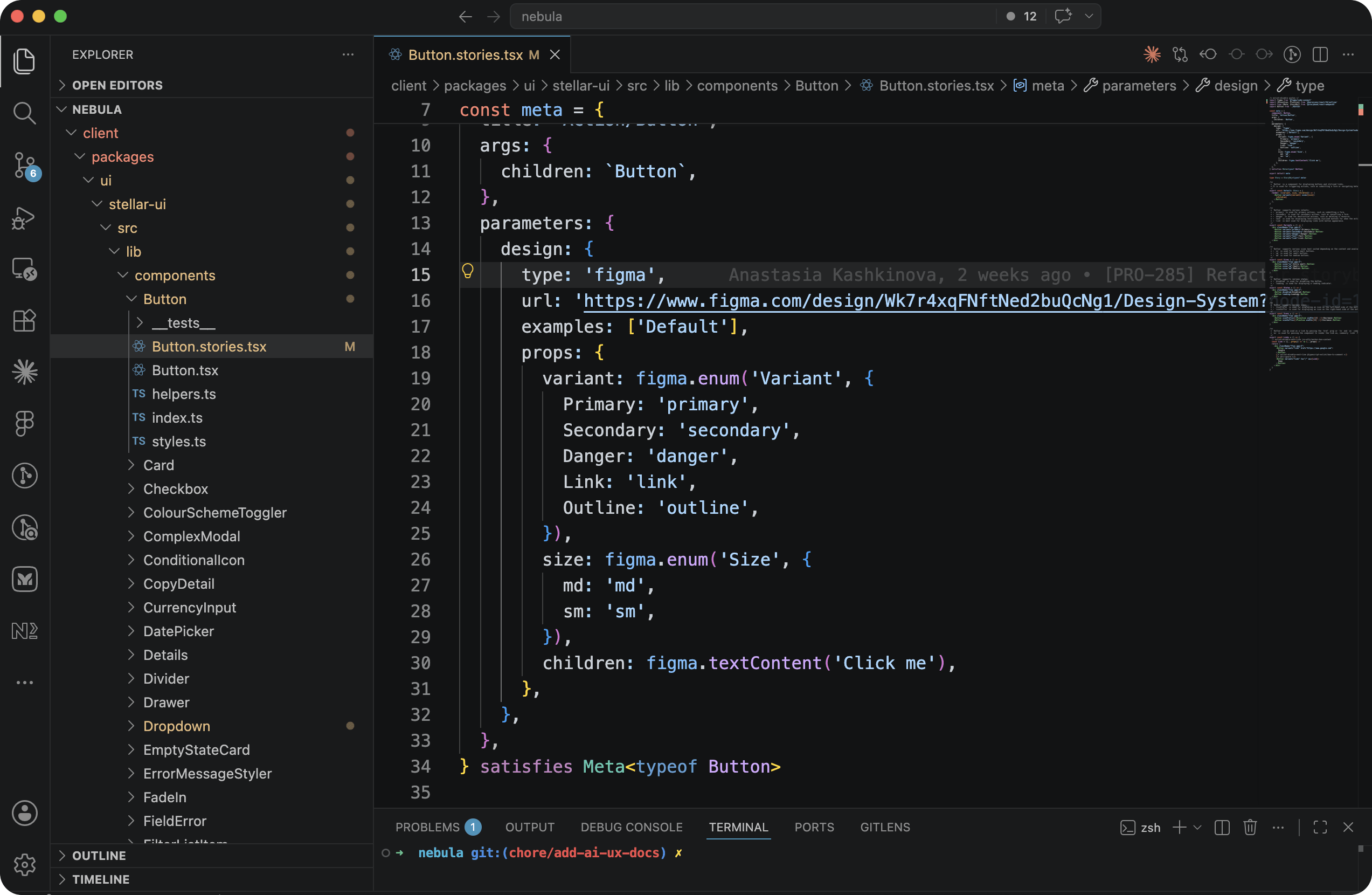Click the lightbulb code action on line 15
This screenshot has height=895, width=1372.
[x=468, y=271]
